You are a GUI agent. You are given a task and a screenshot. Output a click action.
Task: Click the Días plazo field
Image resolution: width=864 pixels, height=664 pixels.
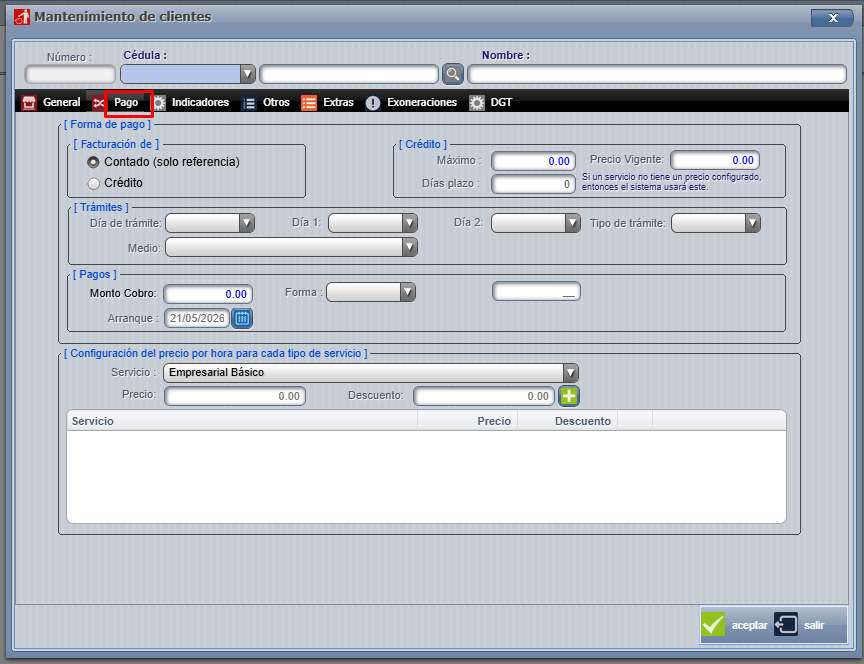(x=533, y=184)
